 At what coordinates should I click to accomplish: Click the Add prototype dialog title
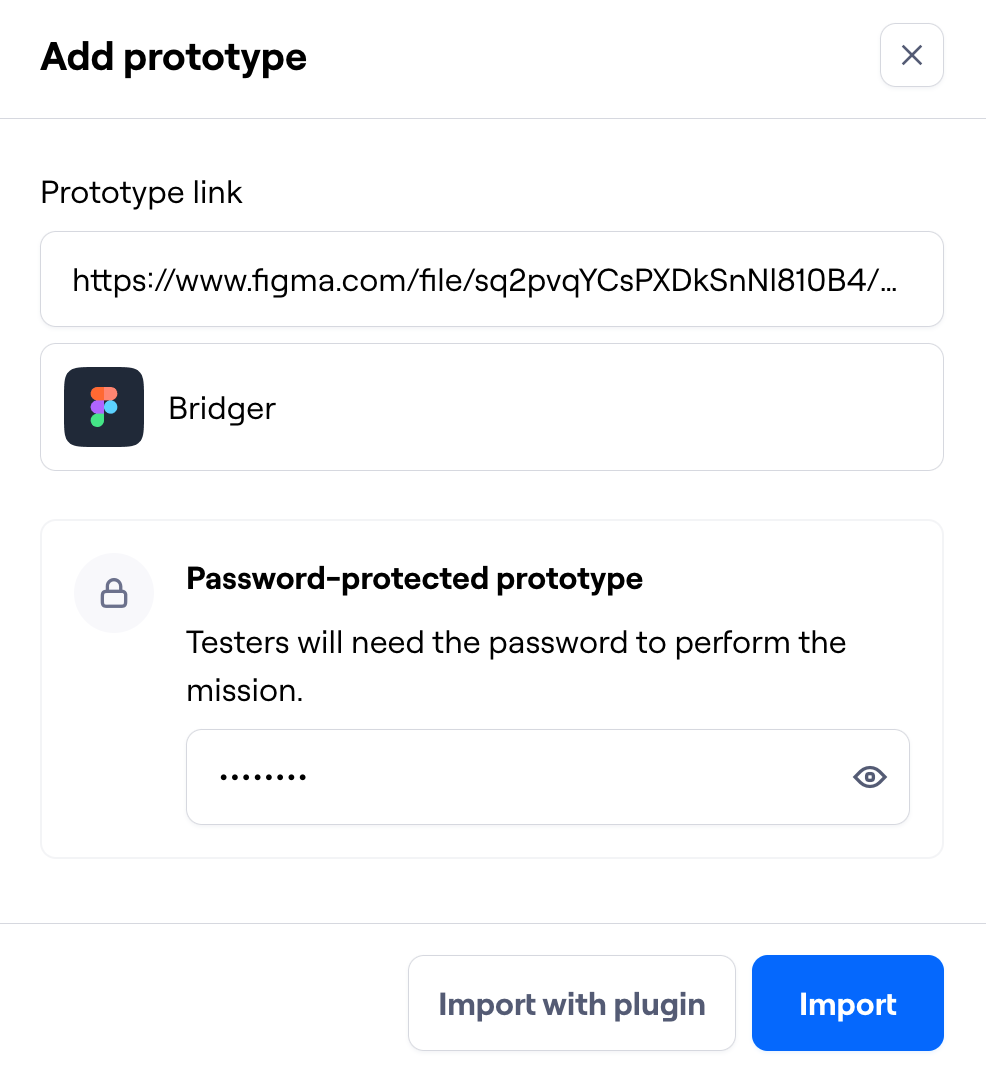click(173, 57)
